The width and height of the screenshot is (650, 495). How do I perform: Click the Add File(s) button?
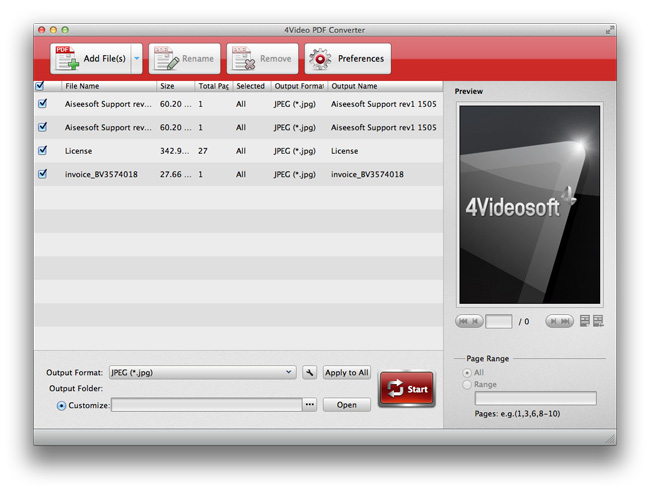[91, 58]
